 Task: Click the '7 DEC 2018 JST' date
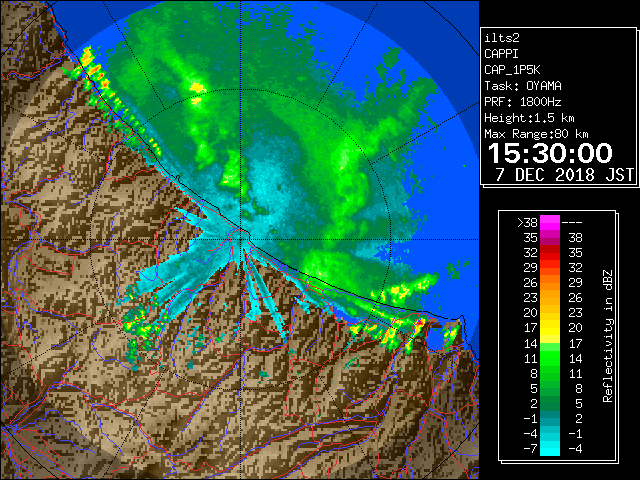point(565,175)
